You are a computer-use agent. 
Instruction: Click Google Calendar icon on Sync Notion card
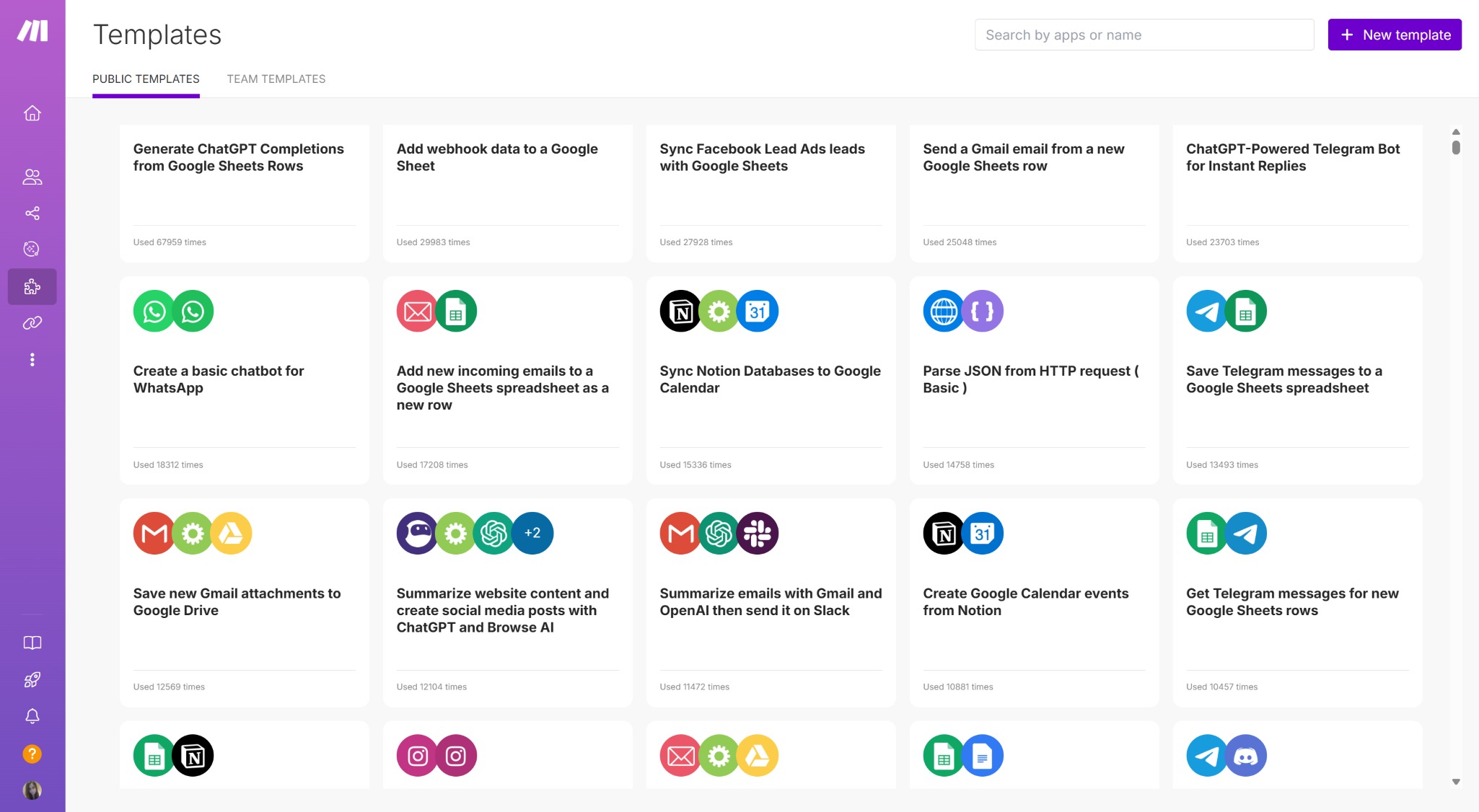pyautogui.click(x=758, y=312)
